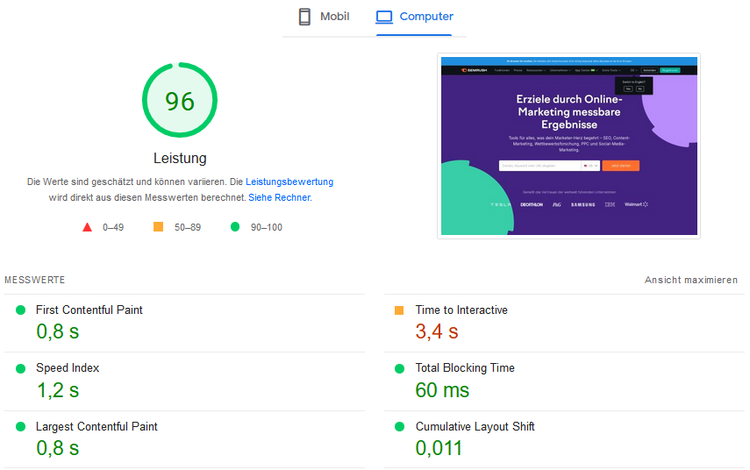
Task: Click the Speed Index label
Action: (x=67, y=368)
